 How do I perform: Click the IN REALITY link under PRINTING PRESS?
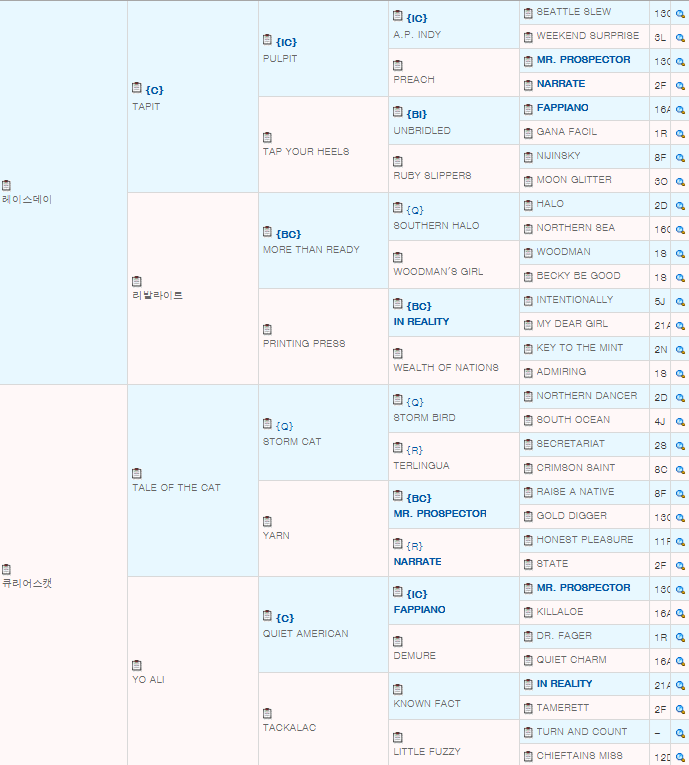[x=421, y=322]
